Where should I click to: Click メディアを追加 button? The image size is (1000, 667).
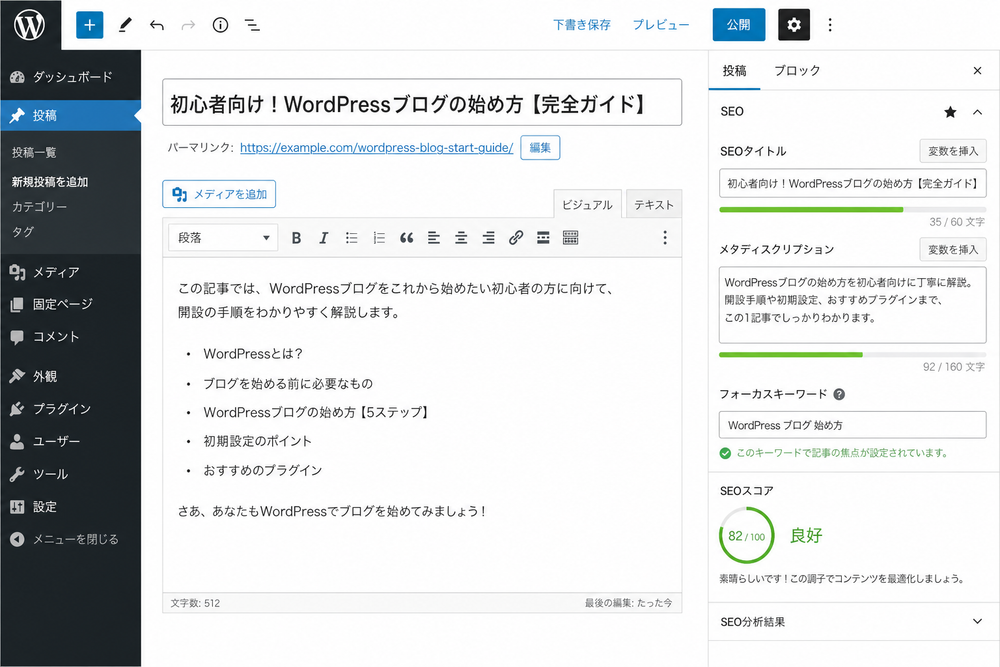pos(219,194)
